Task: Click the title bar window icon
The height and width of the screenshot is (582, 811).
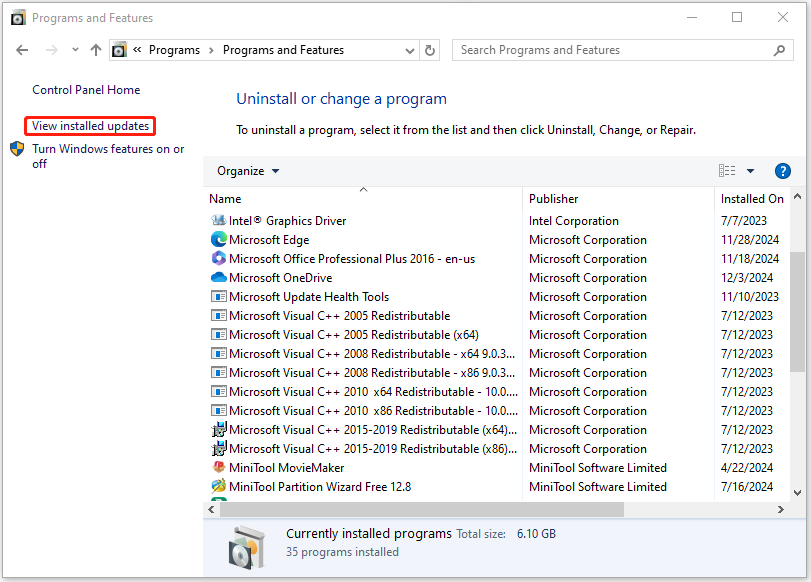Action: (18, 18)
